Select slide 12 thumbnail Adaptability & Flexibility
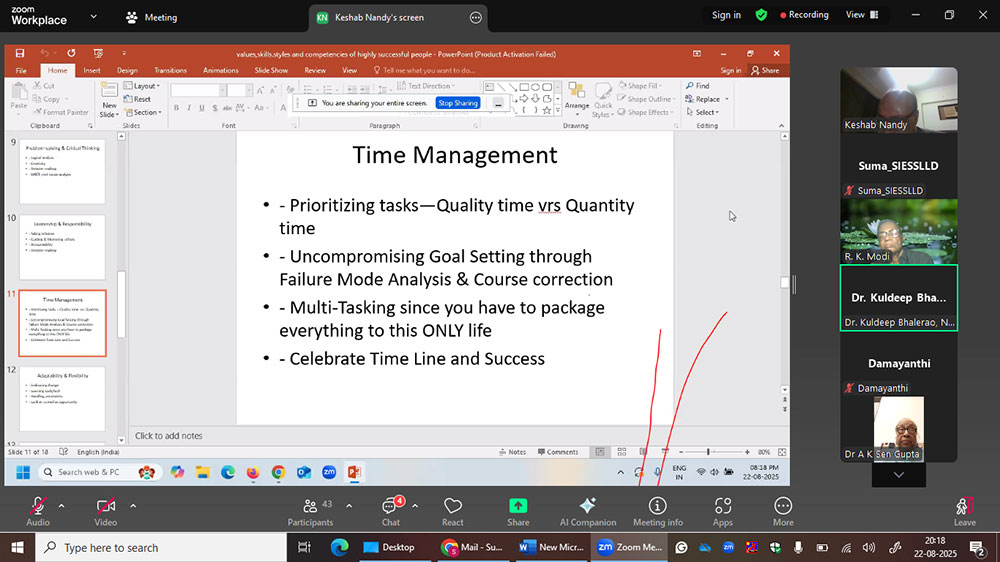Screen dimensions: 1000x562 pyautogui.click(x=62, y=399)
